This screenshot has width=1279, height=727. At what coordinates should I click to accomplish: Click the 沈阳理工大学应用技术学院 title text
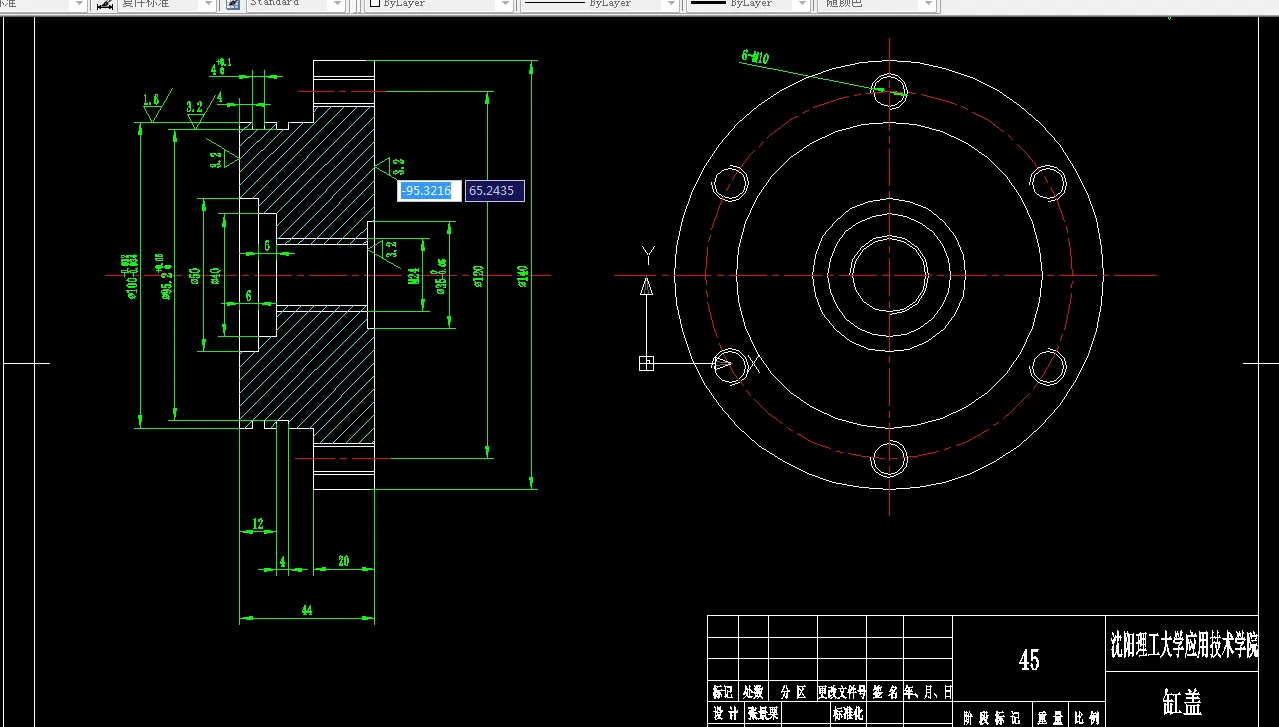1184,645
